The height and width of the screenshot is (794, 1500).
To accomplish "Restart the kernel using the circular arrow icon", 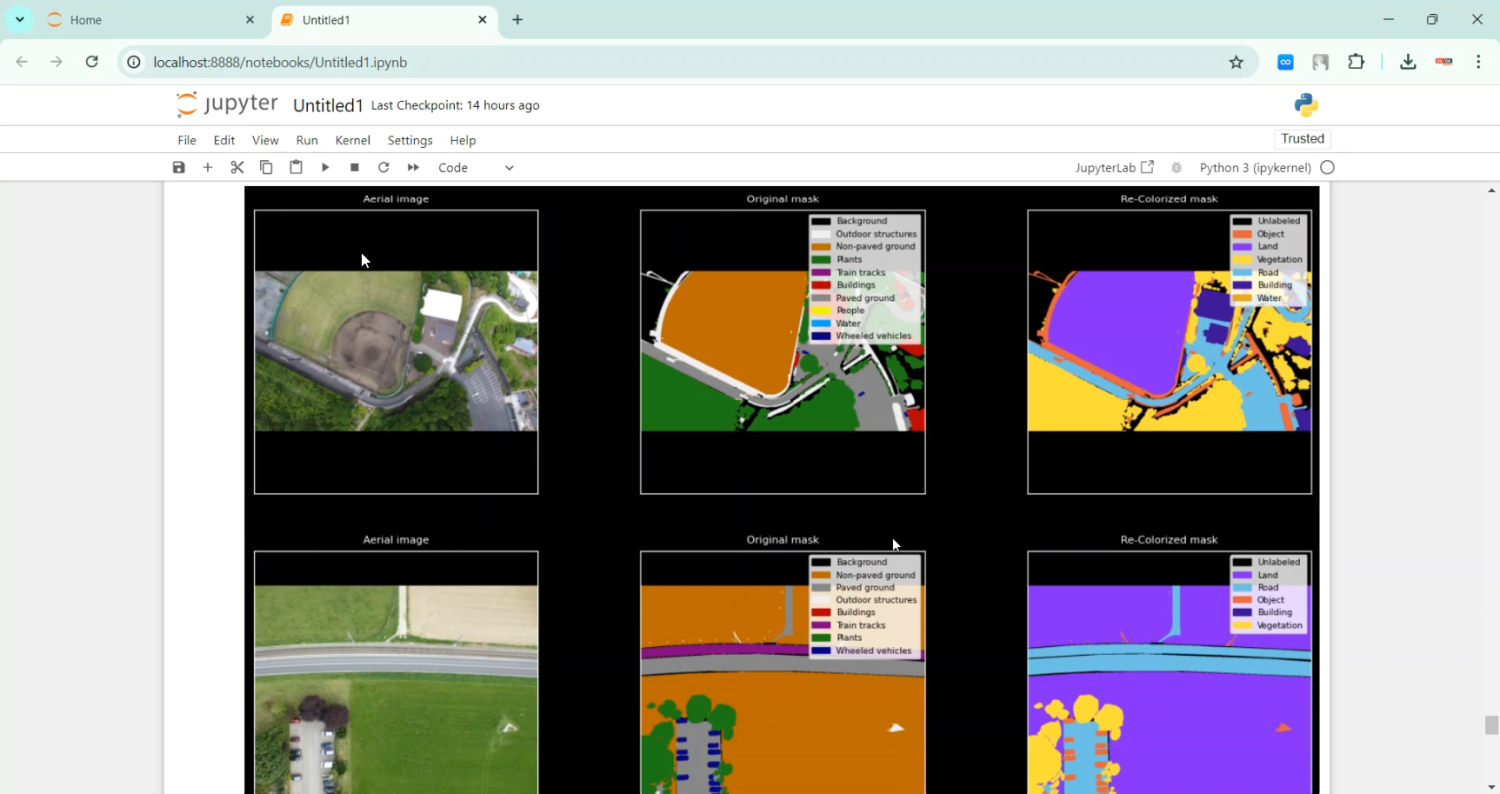I will (383, 168).
